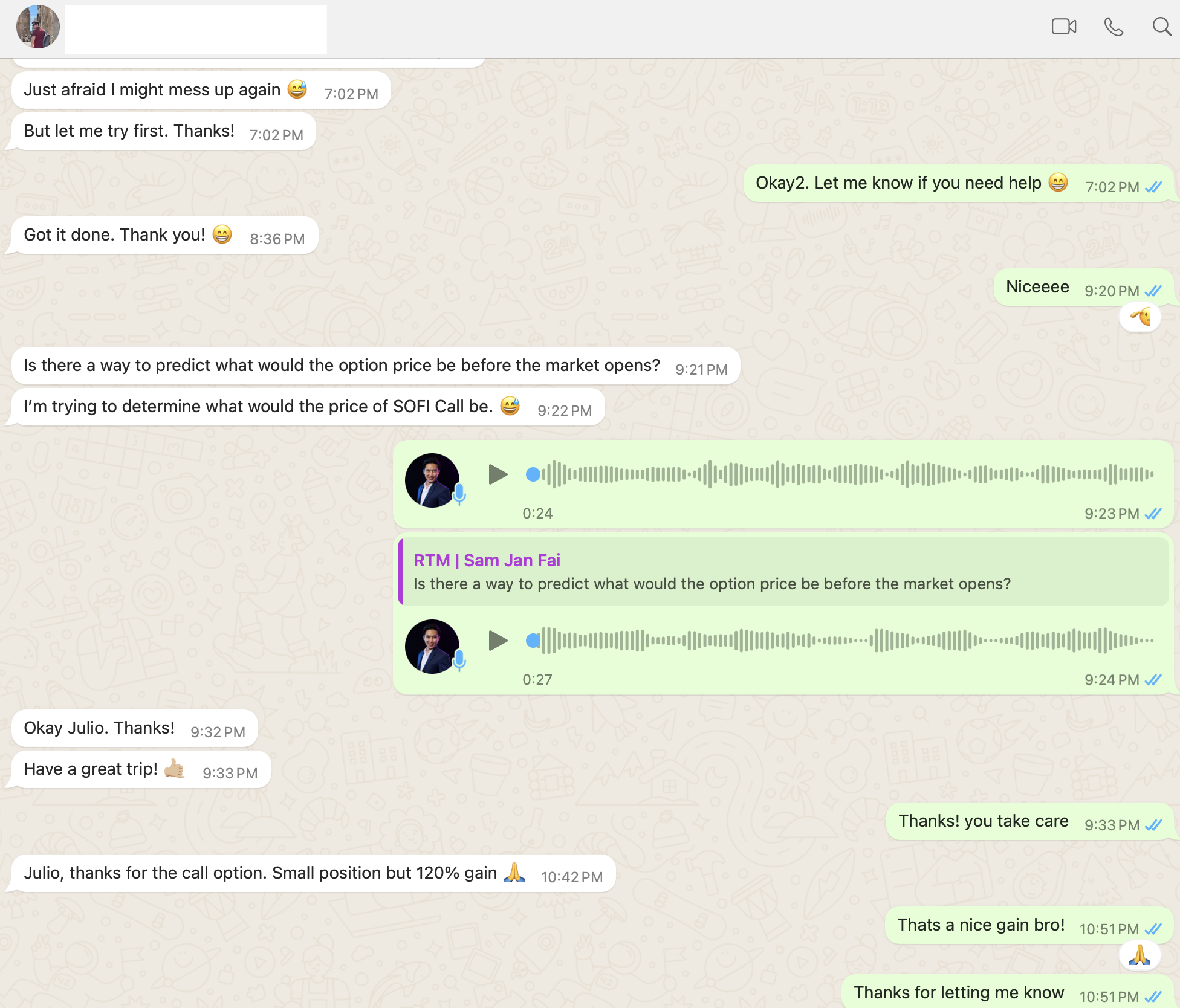1180x1008 pixels.
Task: Open search in conversation
Action: (x=1161, y=27)
